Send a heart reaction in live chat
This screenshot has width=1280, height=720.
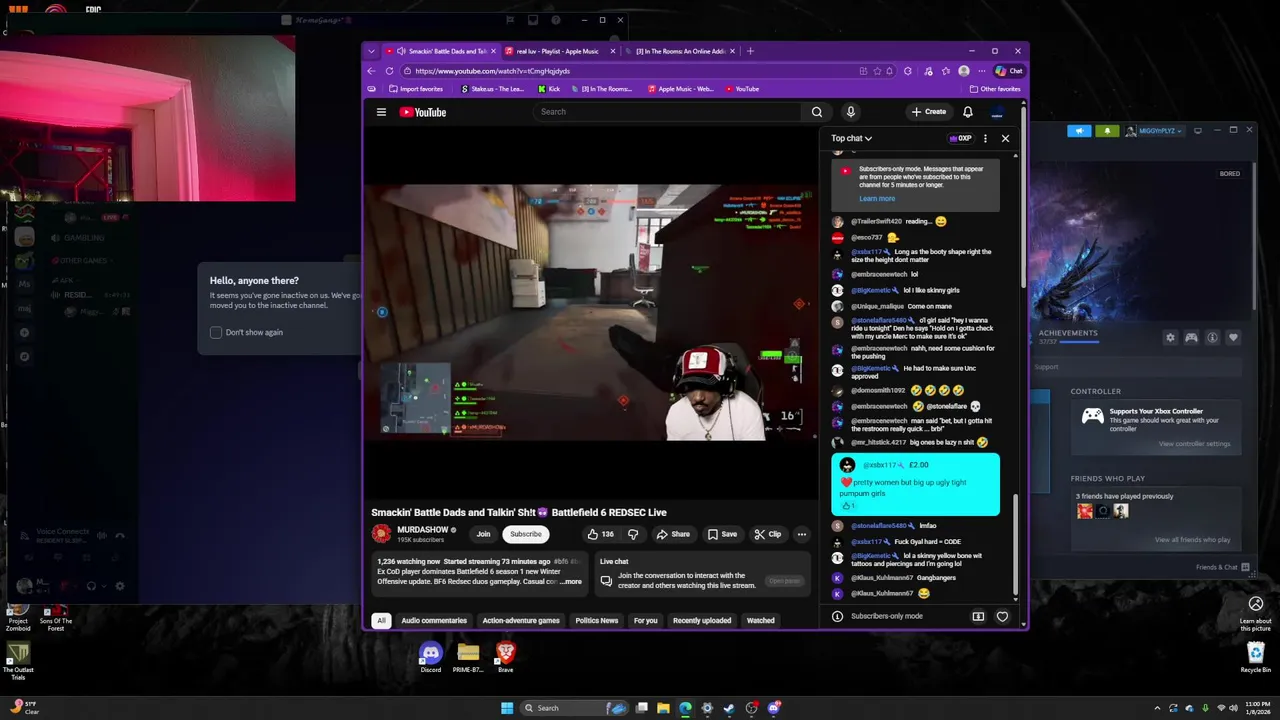[x=1002, y=616]
